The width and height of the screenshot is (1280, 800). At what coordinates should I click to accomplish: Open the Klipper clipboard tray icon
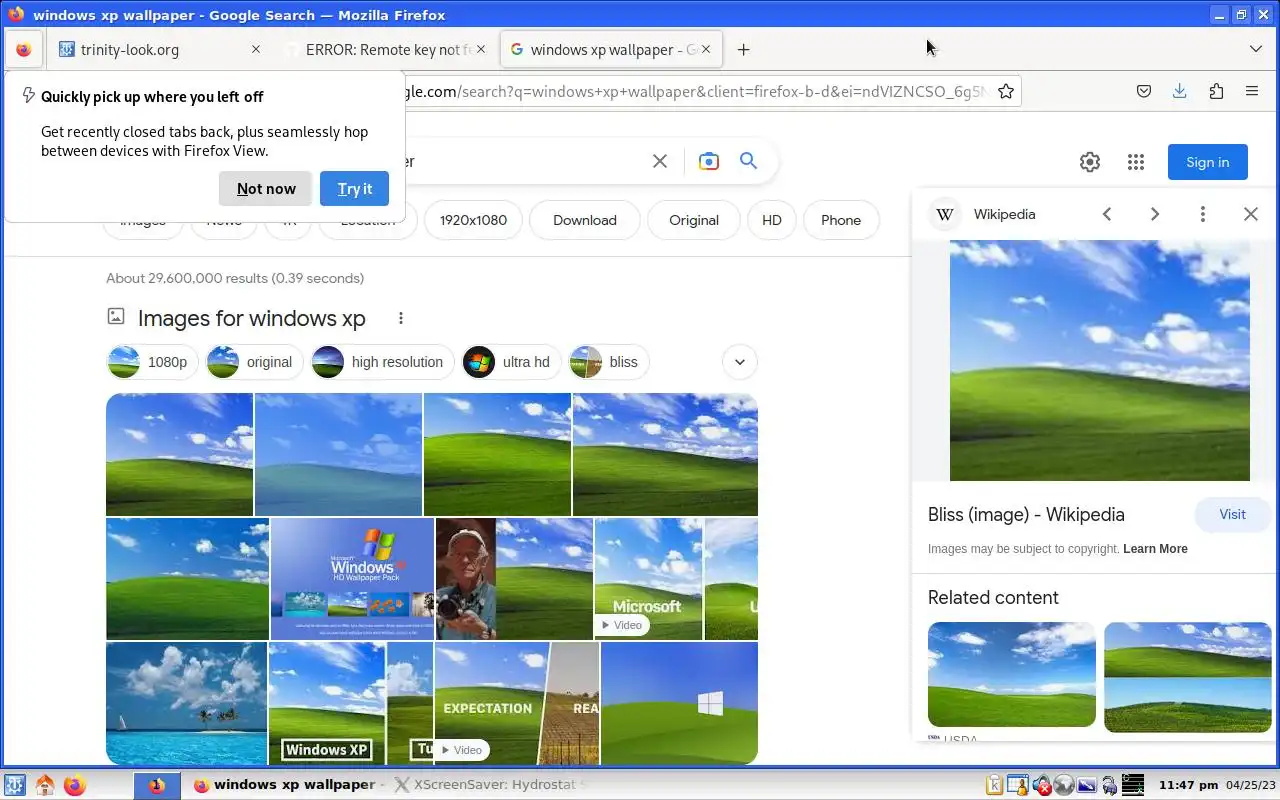(995, 785)
